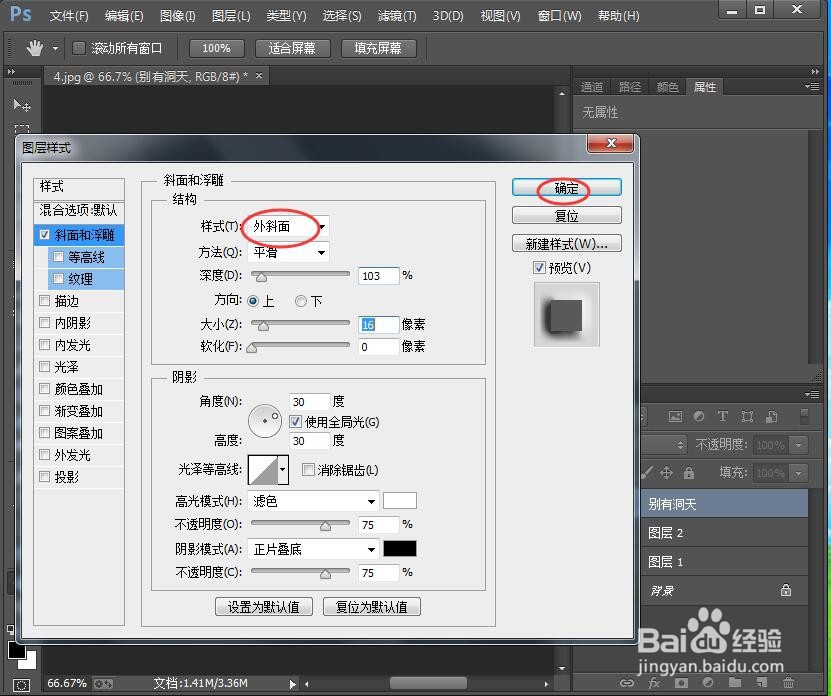Open 阴影模式 dropdown showing 正片叠底
The height and width of the screenshot is (696, 831).
point(313,549)
